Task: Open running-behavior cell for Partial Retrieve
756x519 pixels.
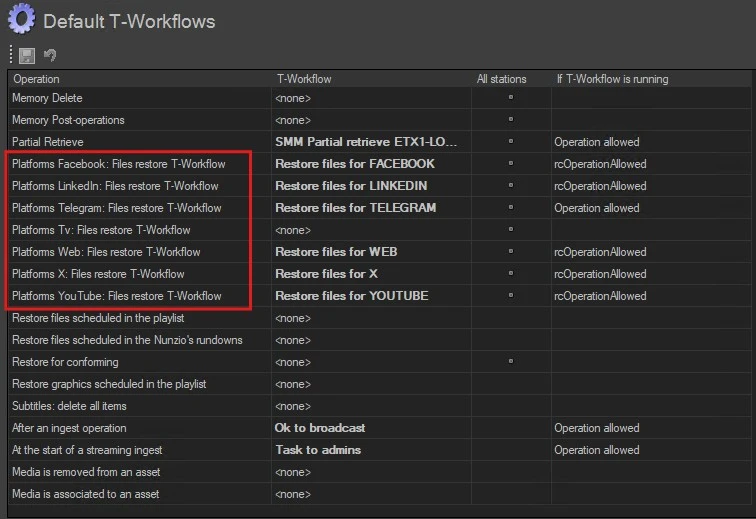Action: (650, 142)
